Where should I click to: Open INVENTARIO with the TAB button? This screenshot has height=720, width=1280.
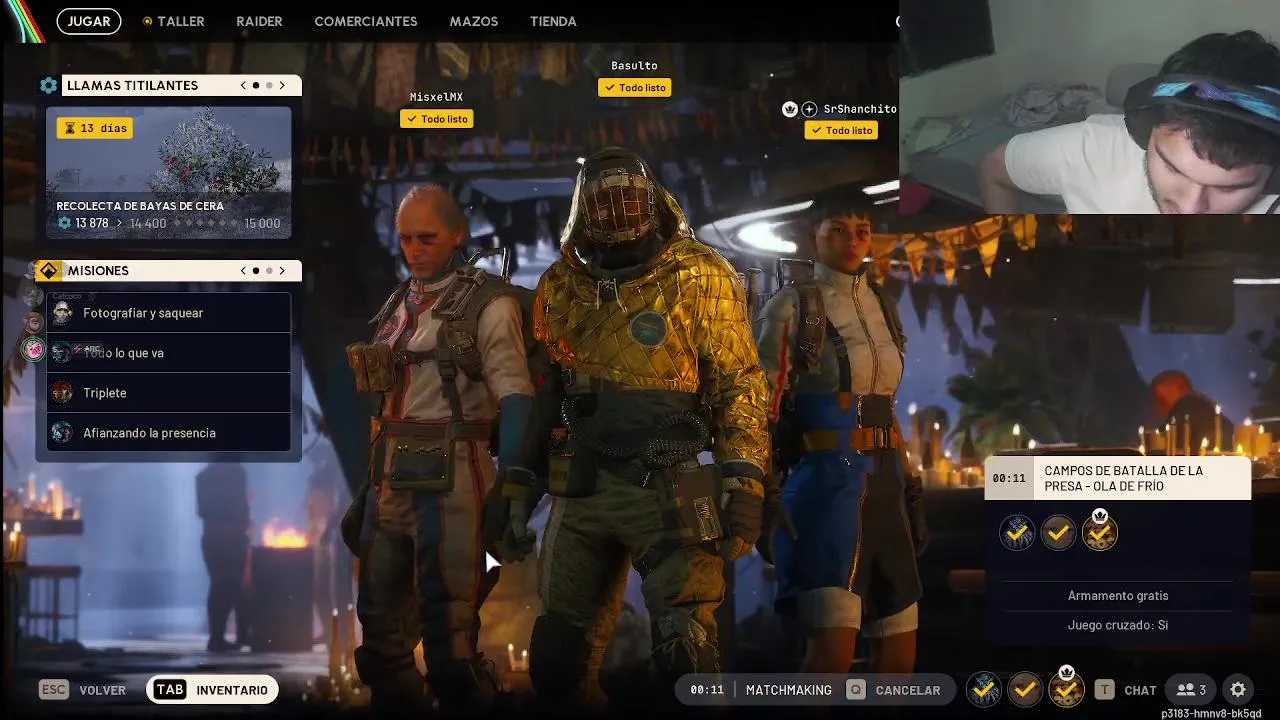click(212, 690)
